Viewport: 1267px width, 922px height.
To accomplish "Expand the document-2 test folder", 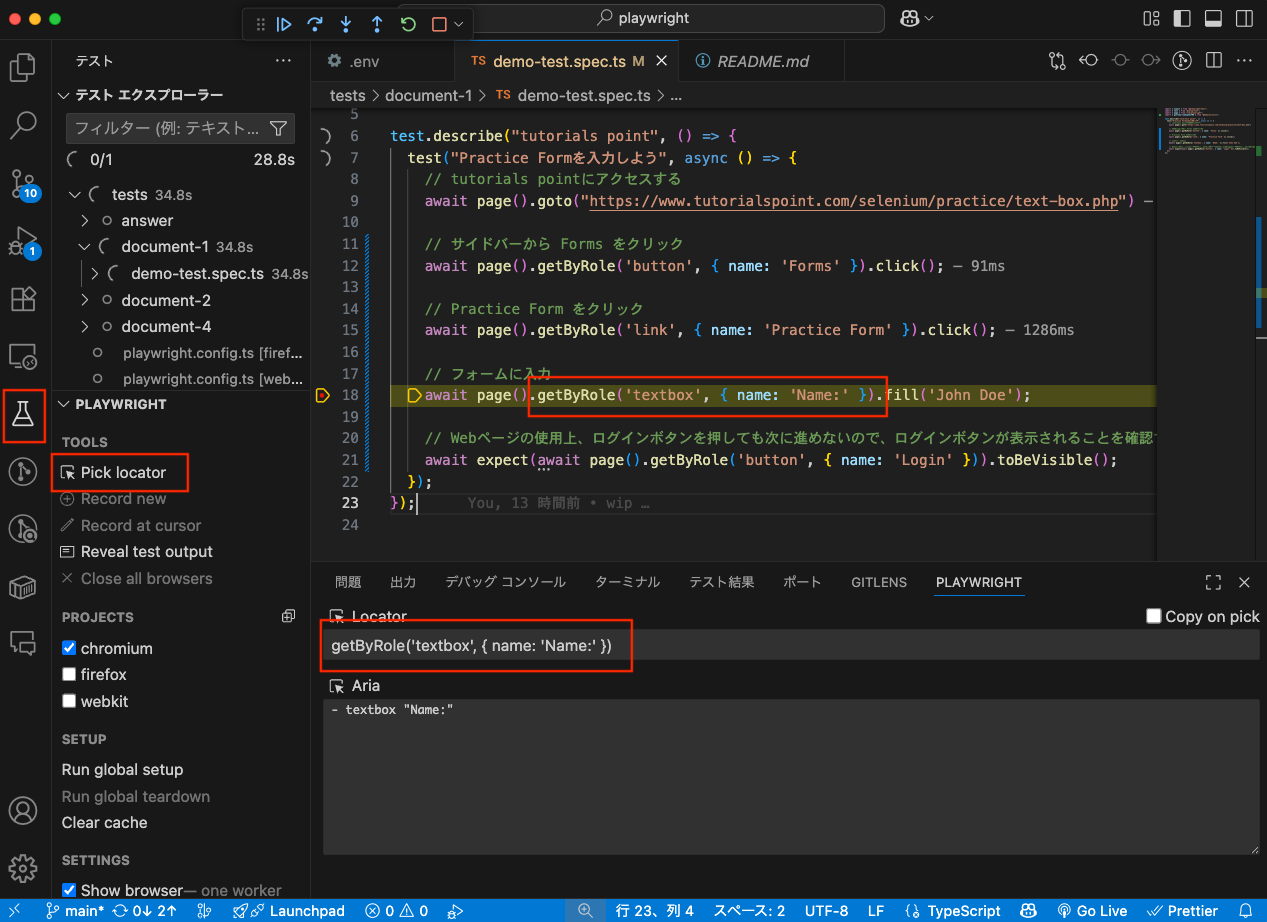I will tap(85, 300).
